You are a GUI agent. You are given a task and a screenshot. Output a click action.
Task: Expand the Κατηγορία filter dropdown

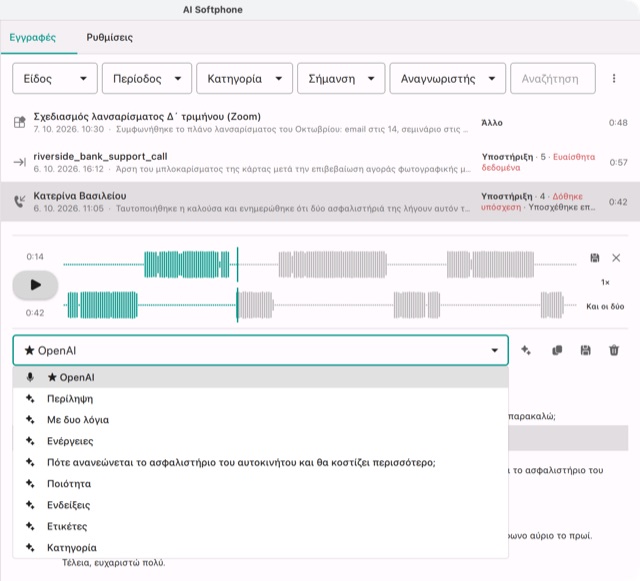(244, 78)
